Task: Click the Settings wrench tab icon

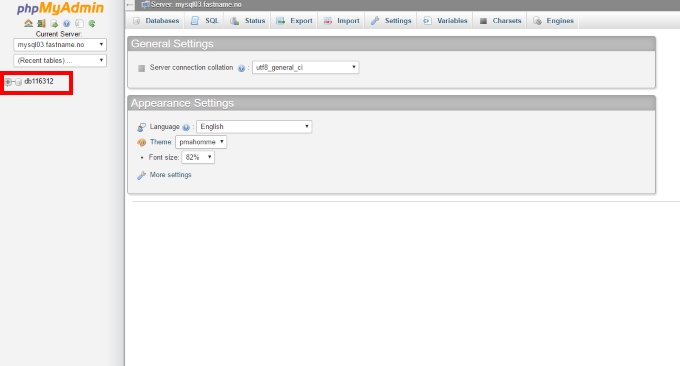Action: pyautogui.click(x=375, y=21)
